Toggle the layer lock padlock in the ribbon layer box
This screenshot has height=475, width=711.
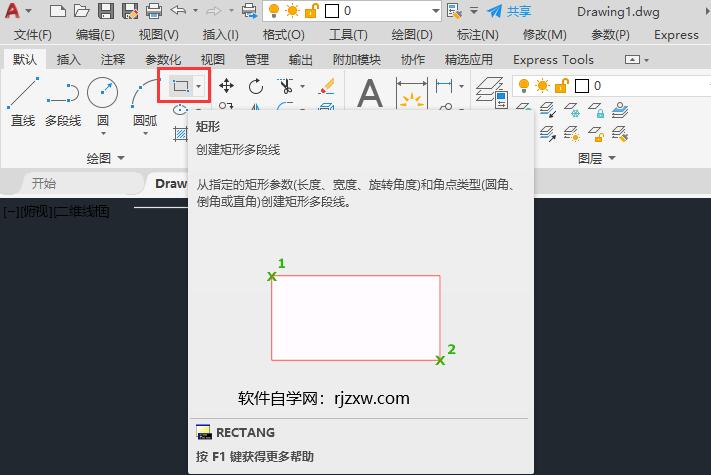(562, 85)
